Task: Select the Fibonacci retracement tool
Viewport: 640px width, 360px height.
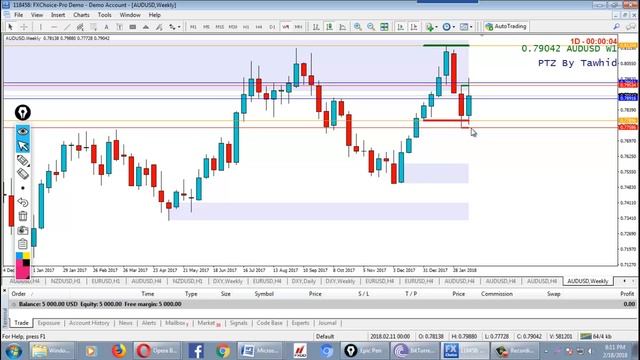Action: point(93,27)
